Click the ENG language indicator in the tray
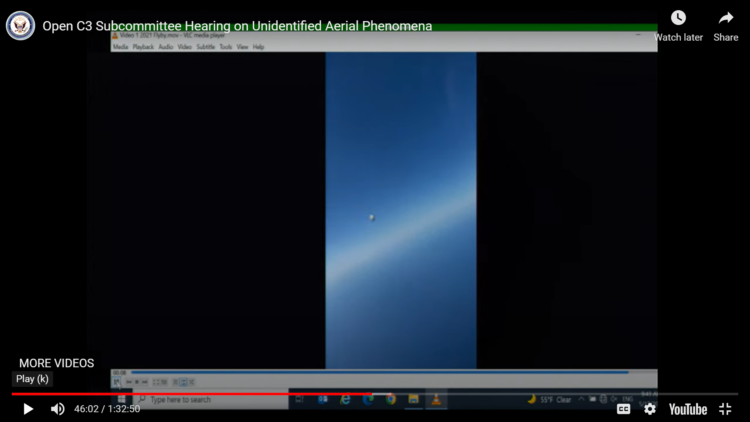Viewport: 750px width, 422px height. tap(628, 399)
